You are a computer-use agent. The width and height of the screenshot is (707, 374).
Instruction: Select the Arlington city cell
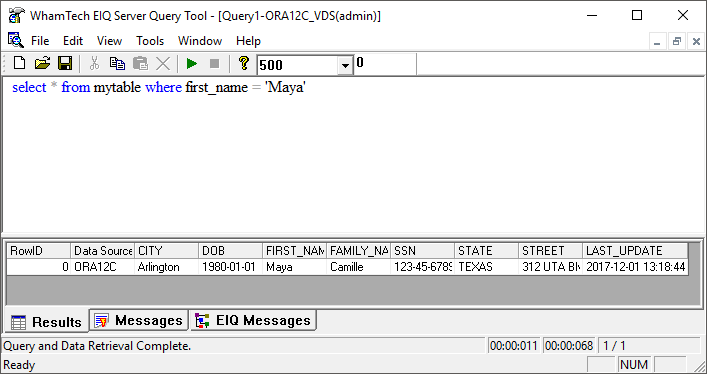point(166,267)
